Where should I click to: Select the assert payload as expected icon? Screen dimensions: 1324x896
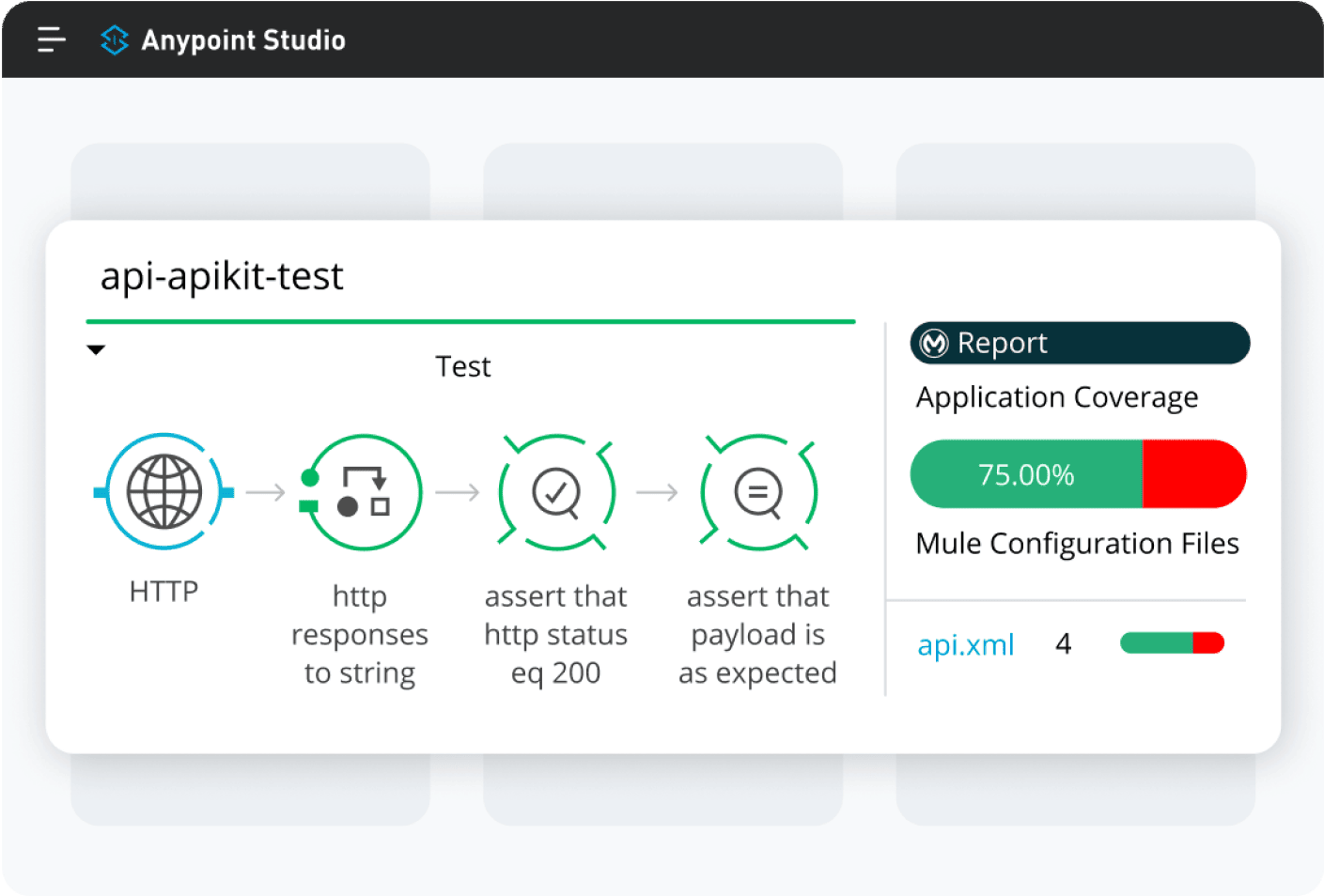point(758,492)
